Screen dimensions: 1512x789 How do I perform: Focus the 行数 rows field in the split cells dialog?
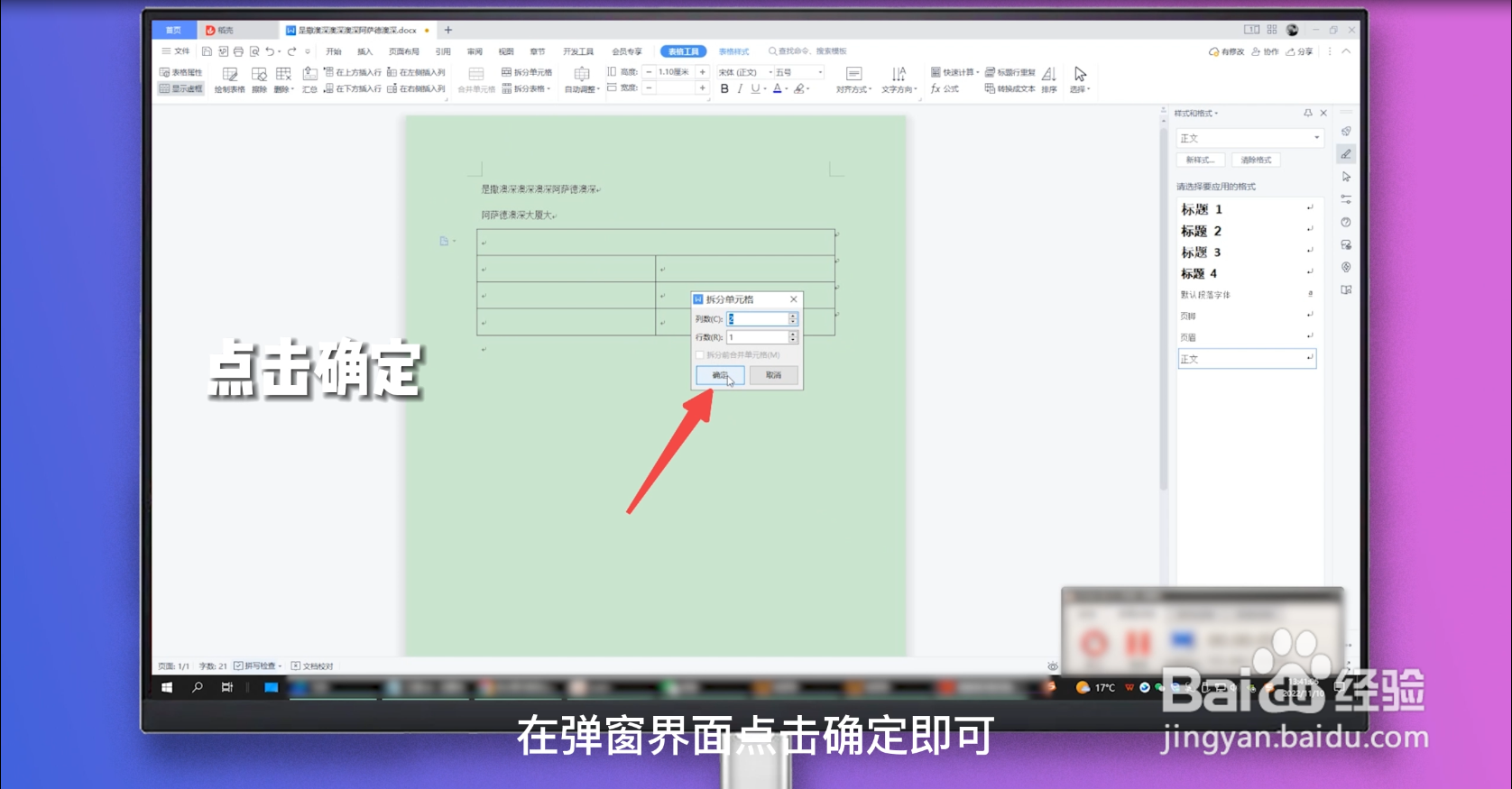pos(758,337)
